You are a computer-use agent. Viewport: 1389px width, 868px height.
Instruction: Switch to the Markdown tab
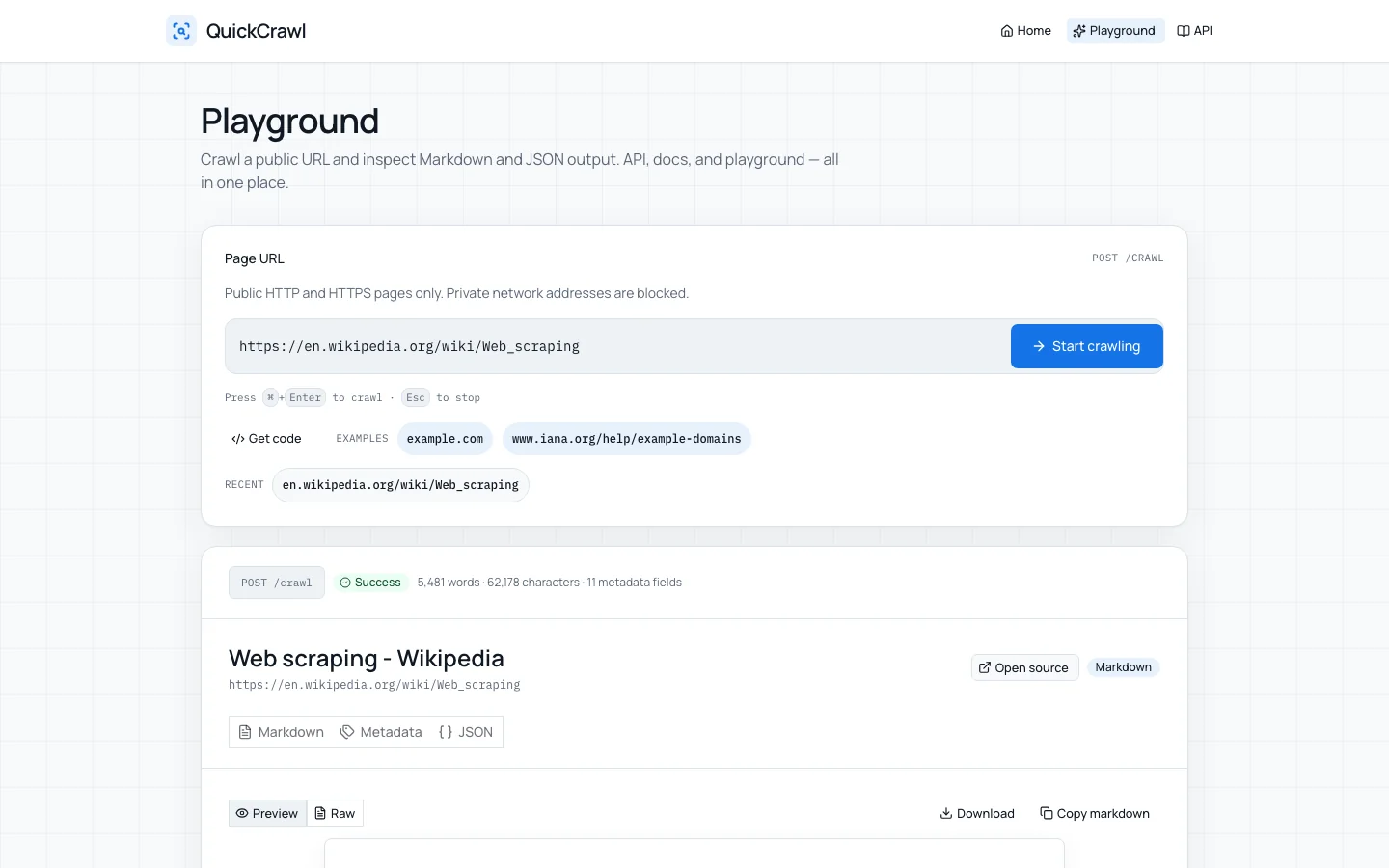[x=281, y=732]
